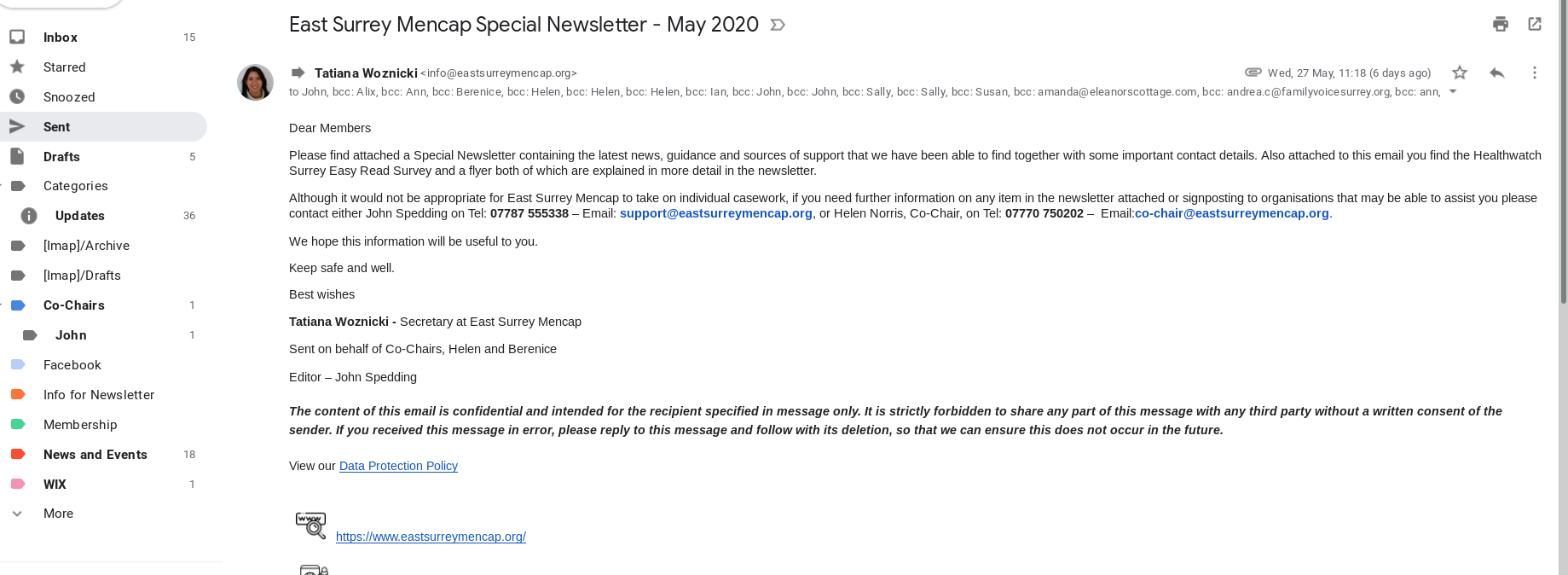Click the reply arrow icon
This screenshot has width=1568, height=575.
click(1496, 73)
